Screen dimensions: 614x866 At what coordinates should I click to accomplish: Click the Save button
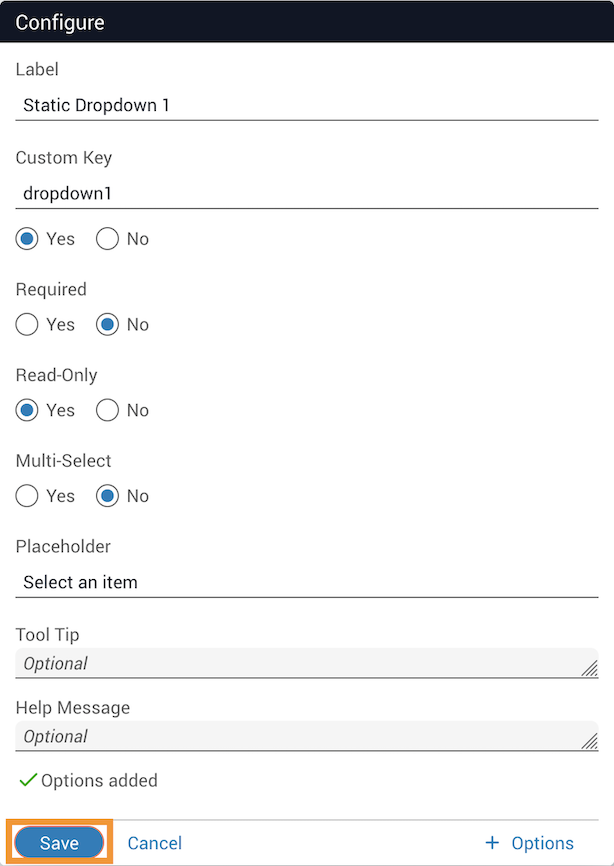click(59, 843)
